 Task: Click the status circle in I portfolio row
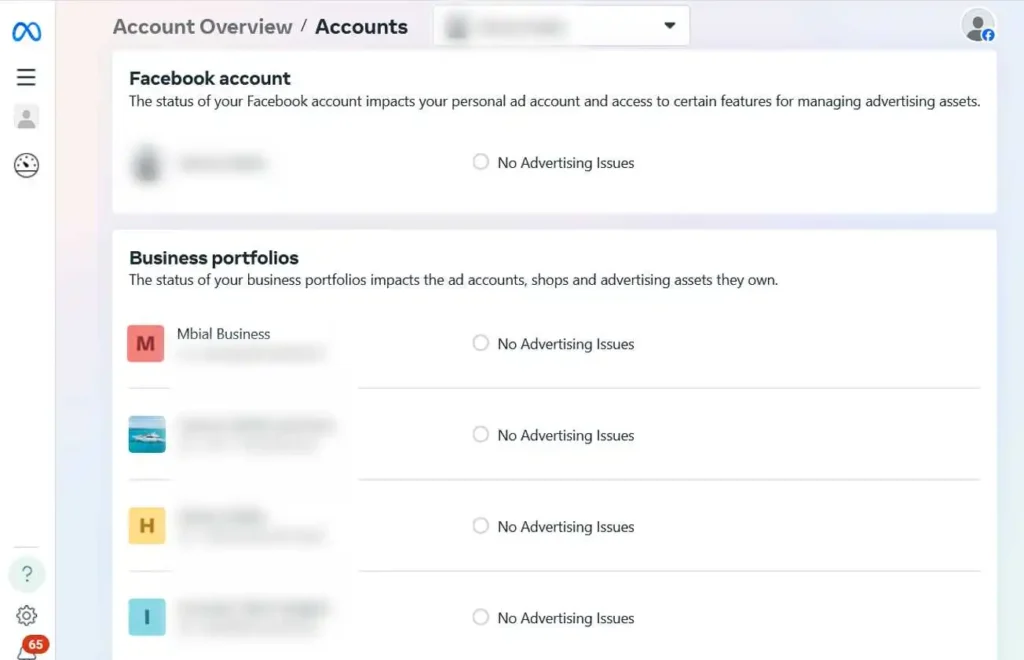pyautogui.click(x=481, y=617)
